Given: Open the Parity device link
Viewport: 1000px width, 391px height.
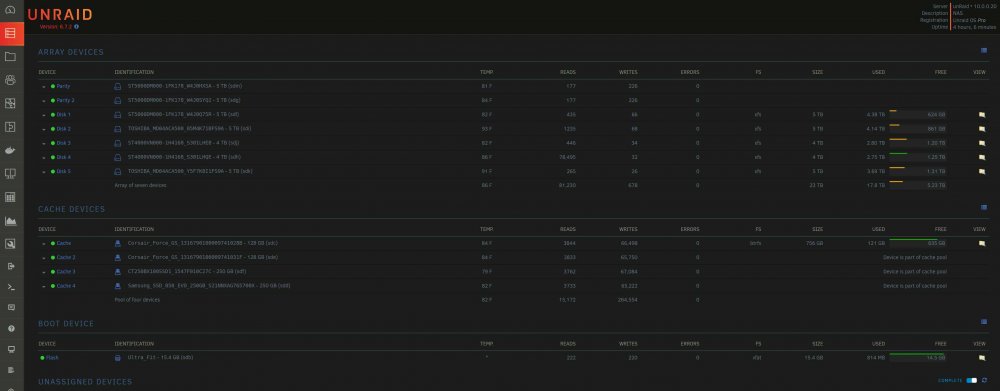Looking at the screenshot, I should pos(63,86).
